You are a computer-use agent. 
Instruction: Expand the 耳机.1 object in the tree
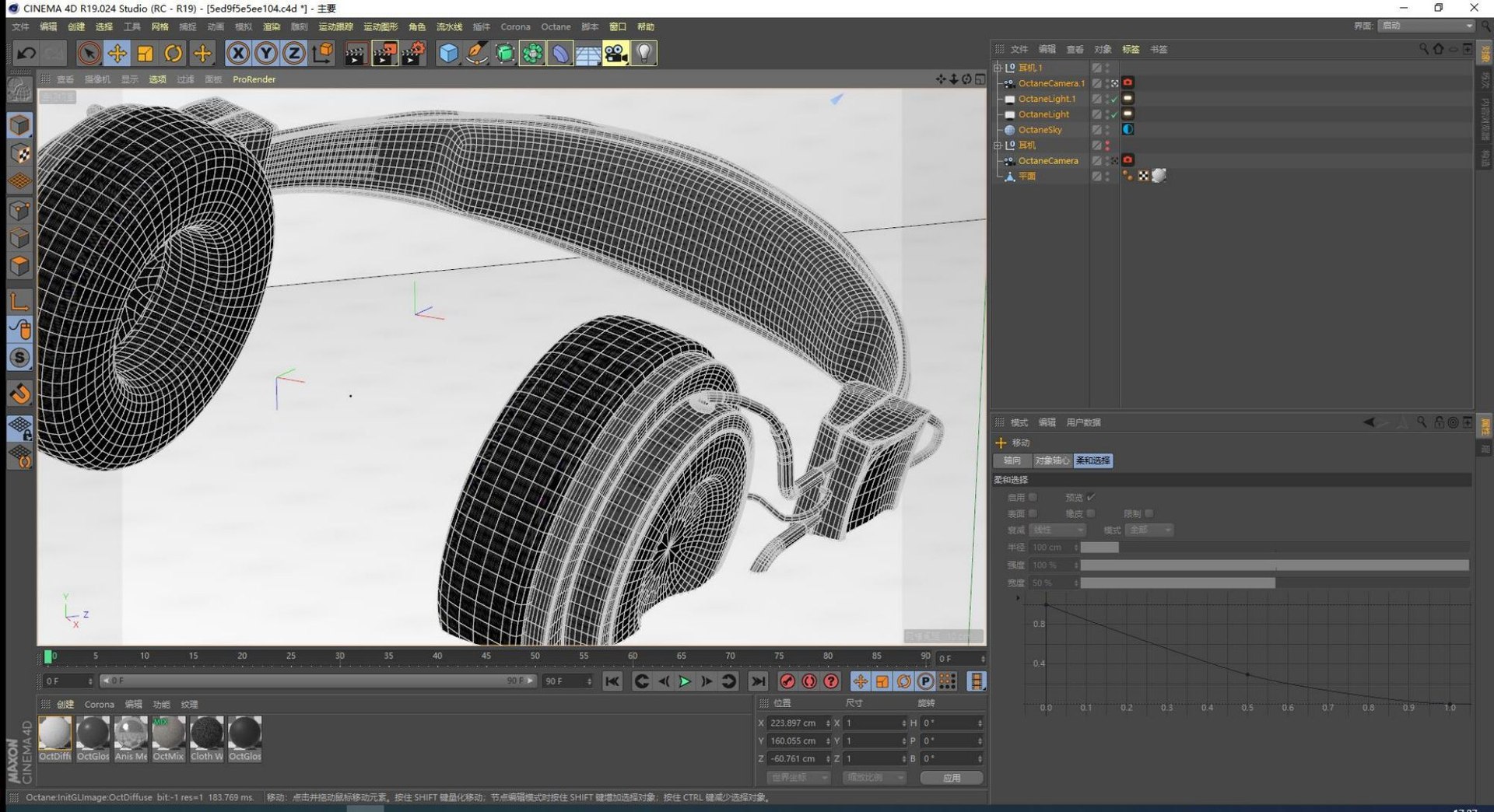click(998, 68)
